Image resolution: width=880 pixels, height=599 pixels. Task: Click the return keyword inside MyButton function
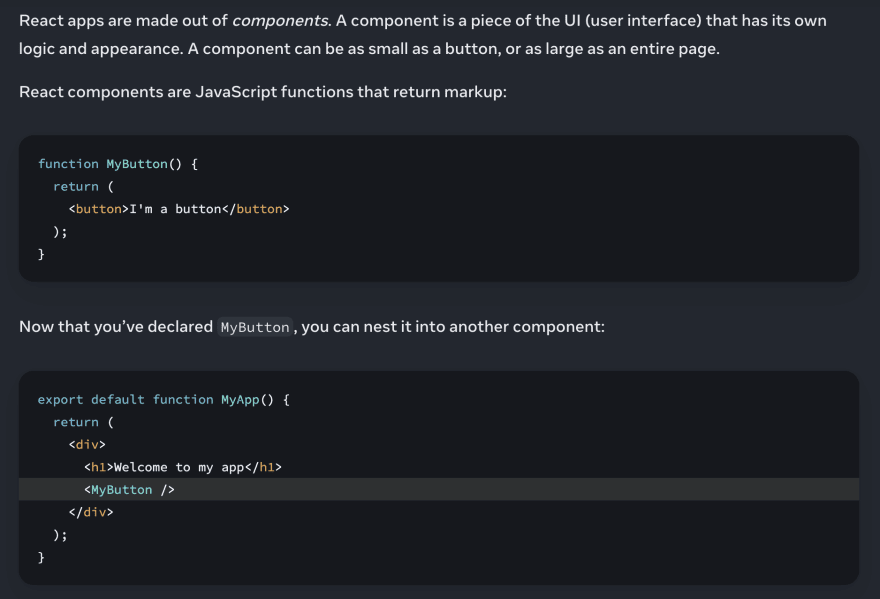[x=76, y=186]
